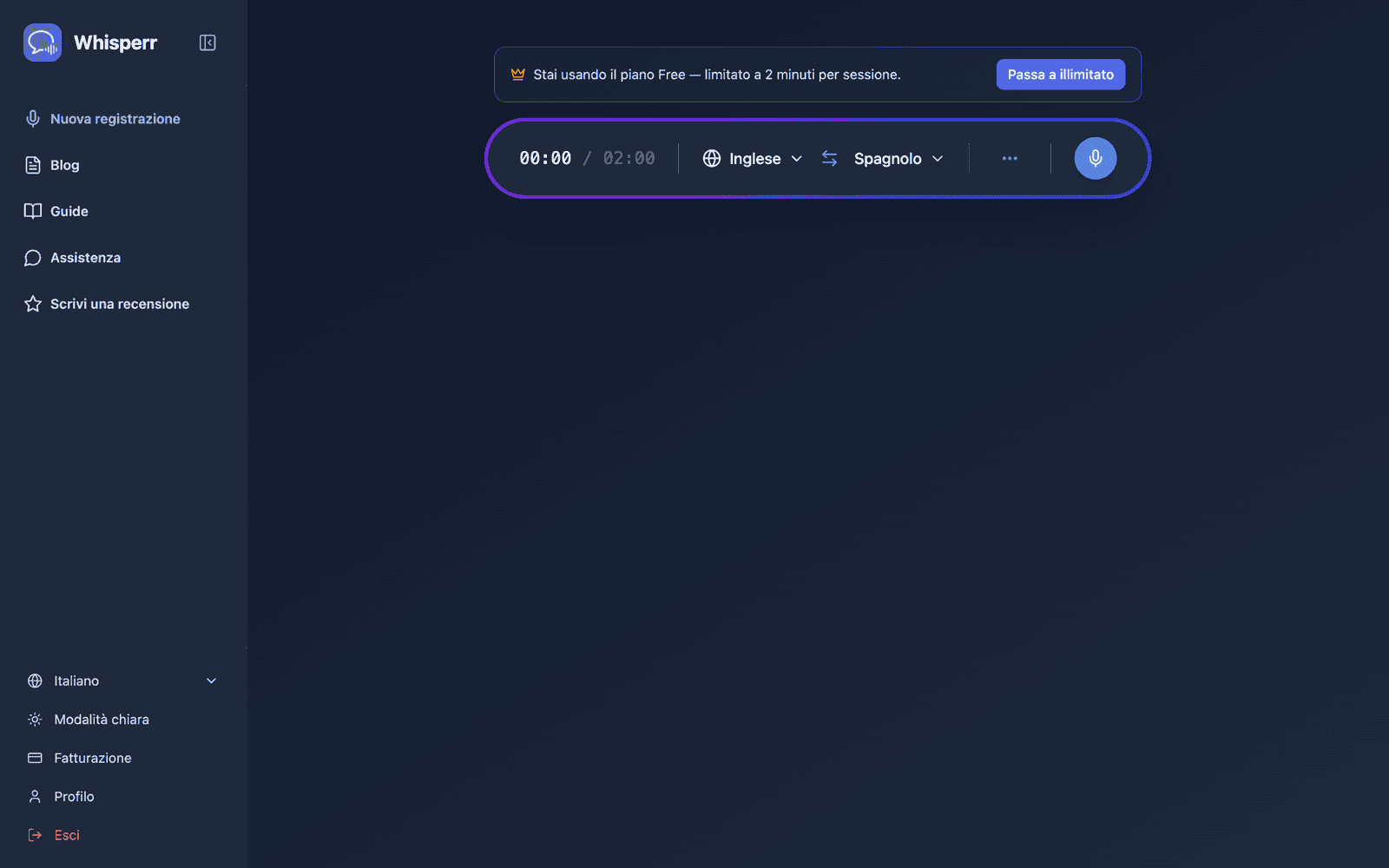Click the globe icon beside Inglese
1389x868 pixels.
[x=712, y=159]
